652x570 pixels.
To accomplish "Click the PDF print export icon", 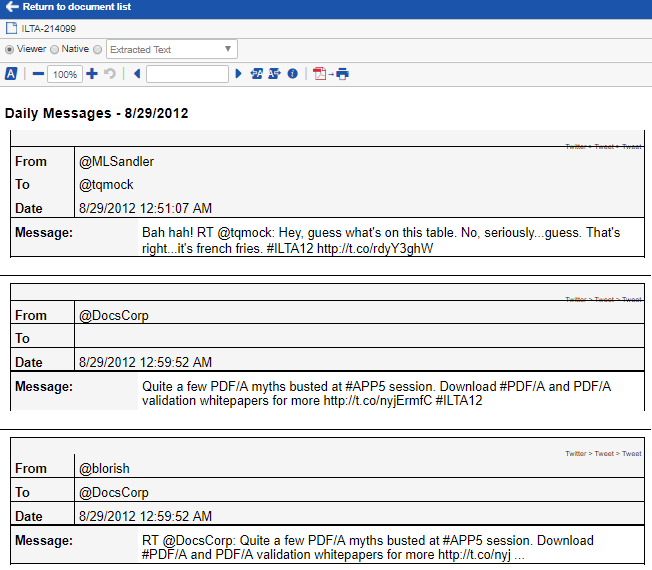I will [x=331, y=74].
